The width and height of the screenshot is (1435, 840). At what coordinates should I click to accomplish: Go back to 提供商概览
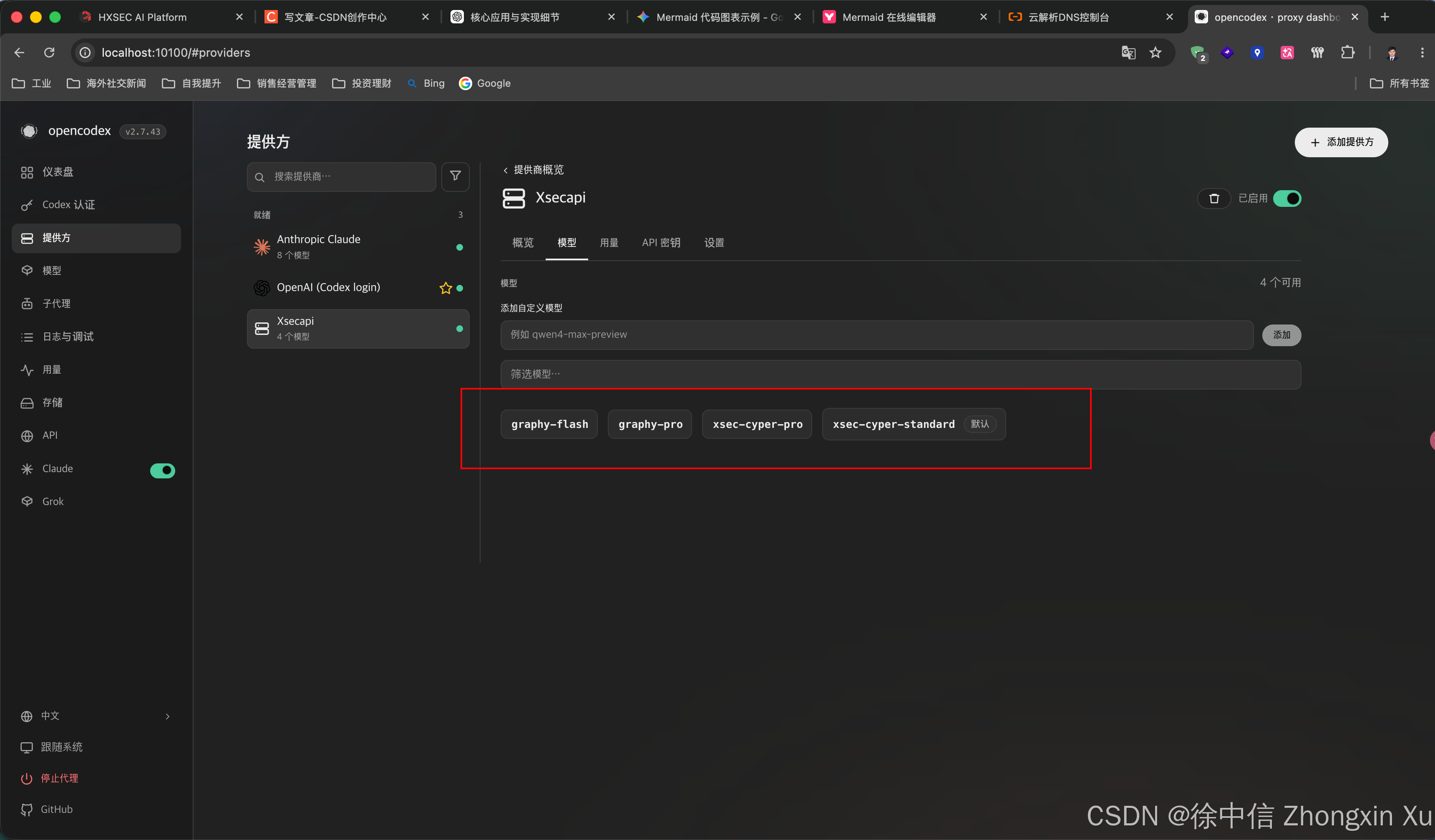pos(533,170)
